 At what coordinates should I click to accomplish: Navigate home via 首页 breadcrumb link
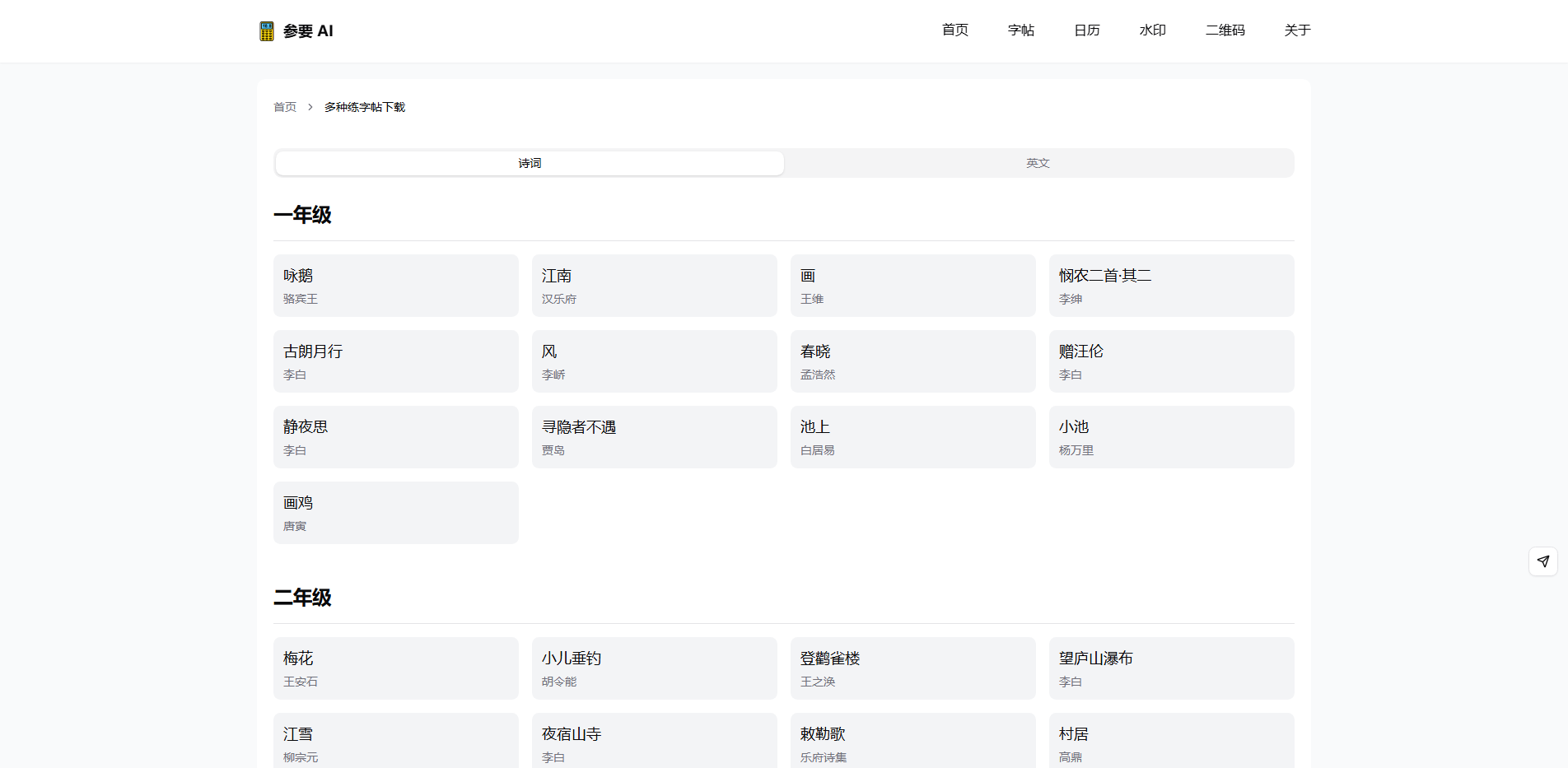click(x=283, y=106)
